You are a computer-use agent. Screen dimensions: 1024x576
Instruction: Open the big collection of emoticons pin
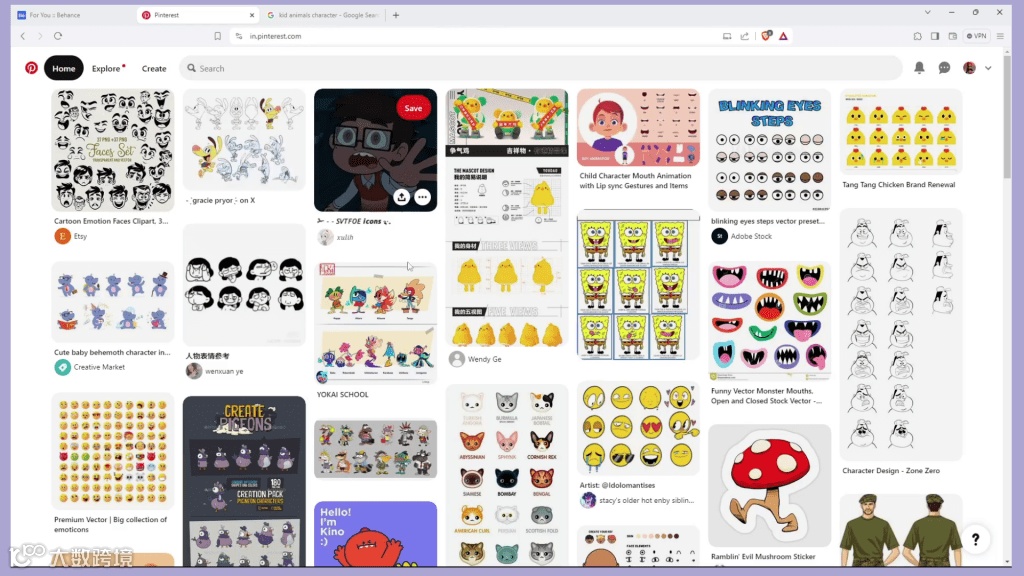click(x=112, y=451)
